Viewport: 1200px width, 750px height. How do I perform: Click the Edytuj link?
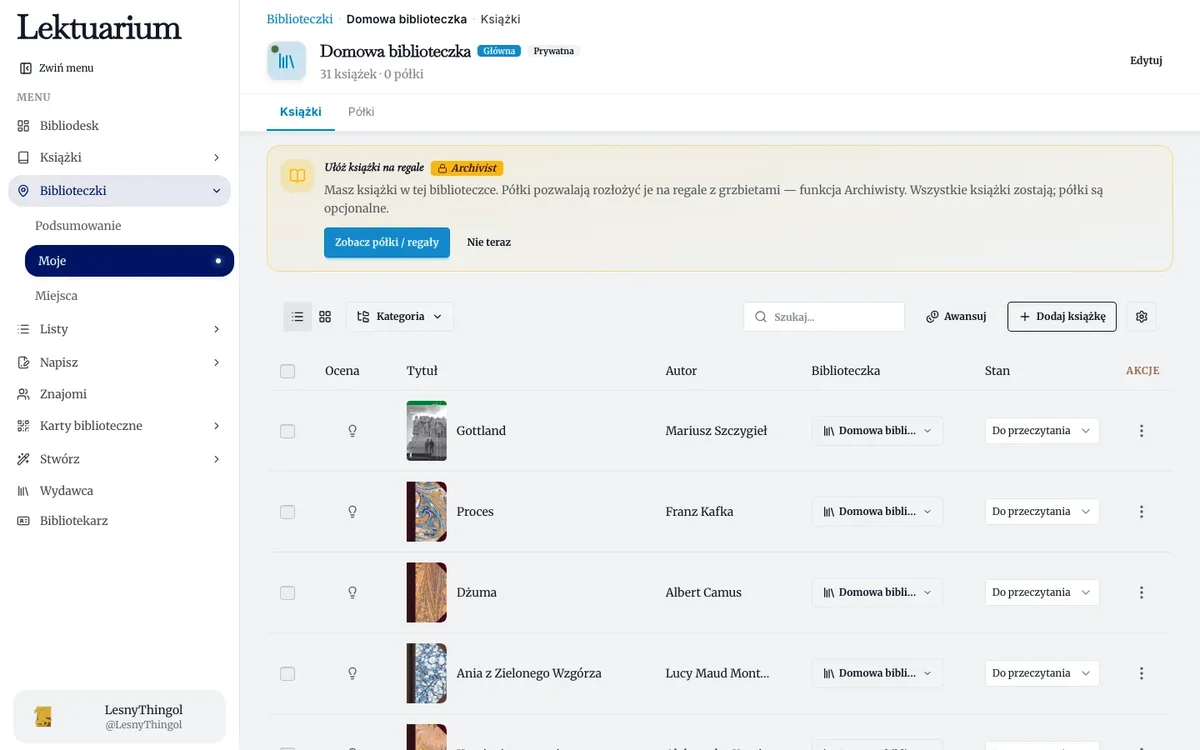tap(1146, 61)
